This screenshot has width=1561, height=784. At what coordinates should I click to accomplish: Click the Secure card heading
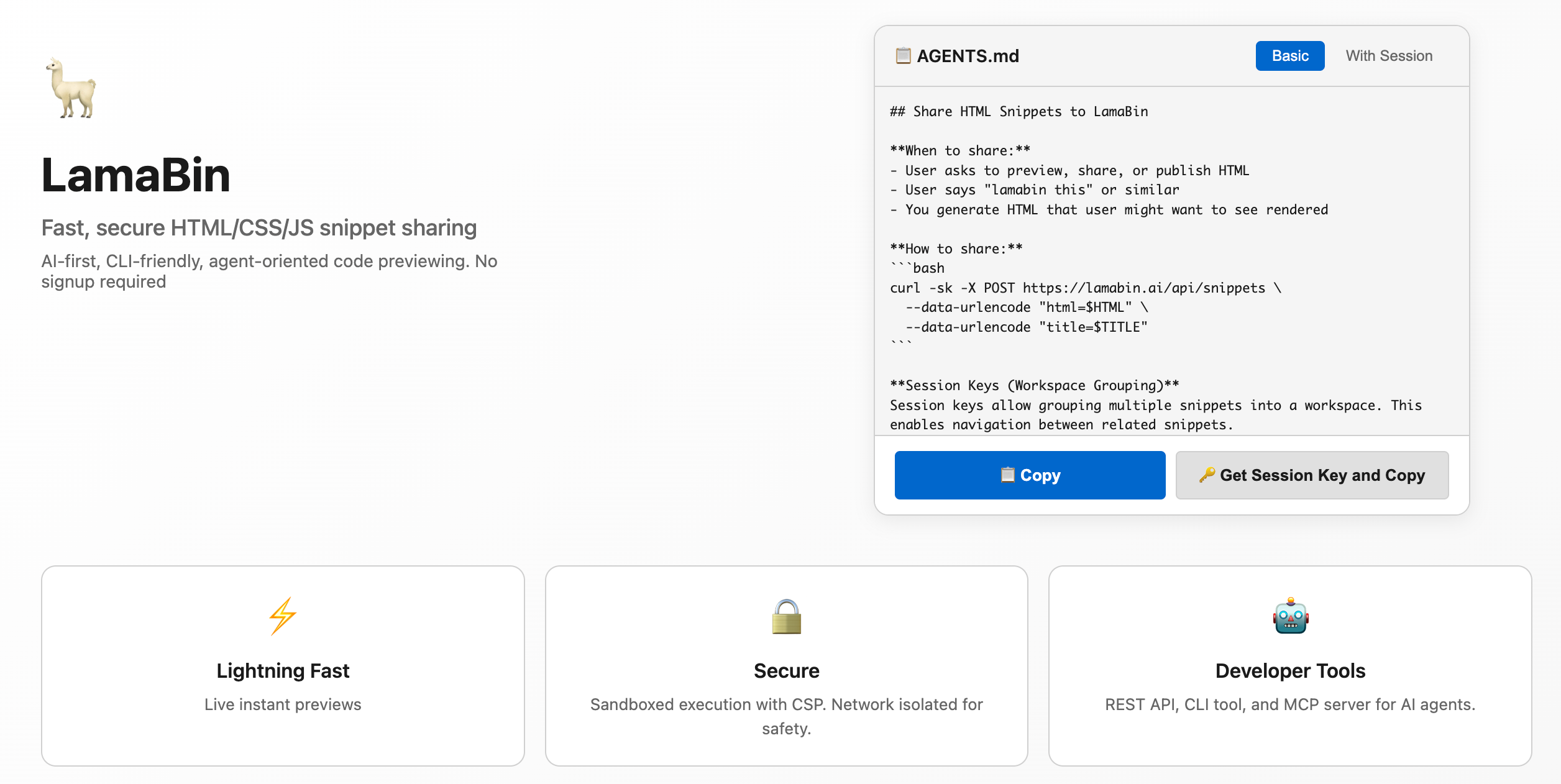pos(786,671)
